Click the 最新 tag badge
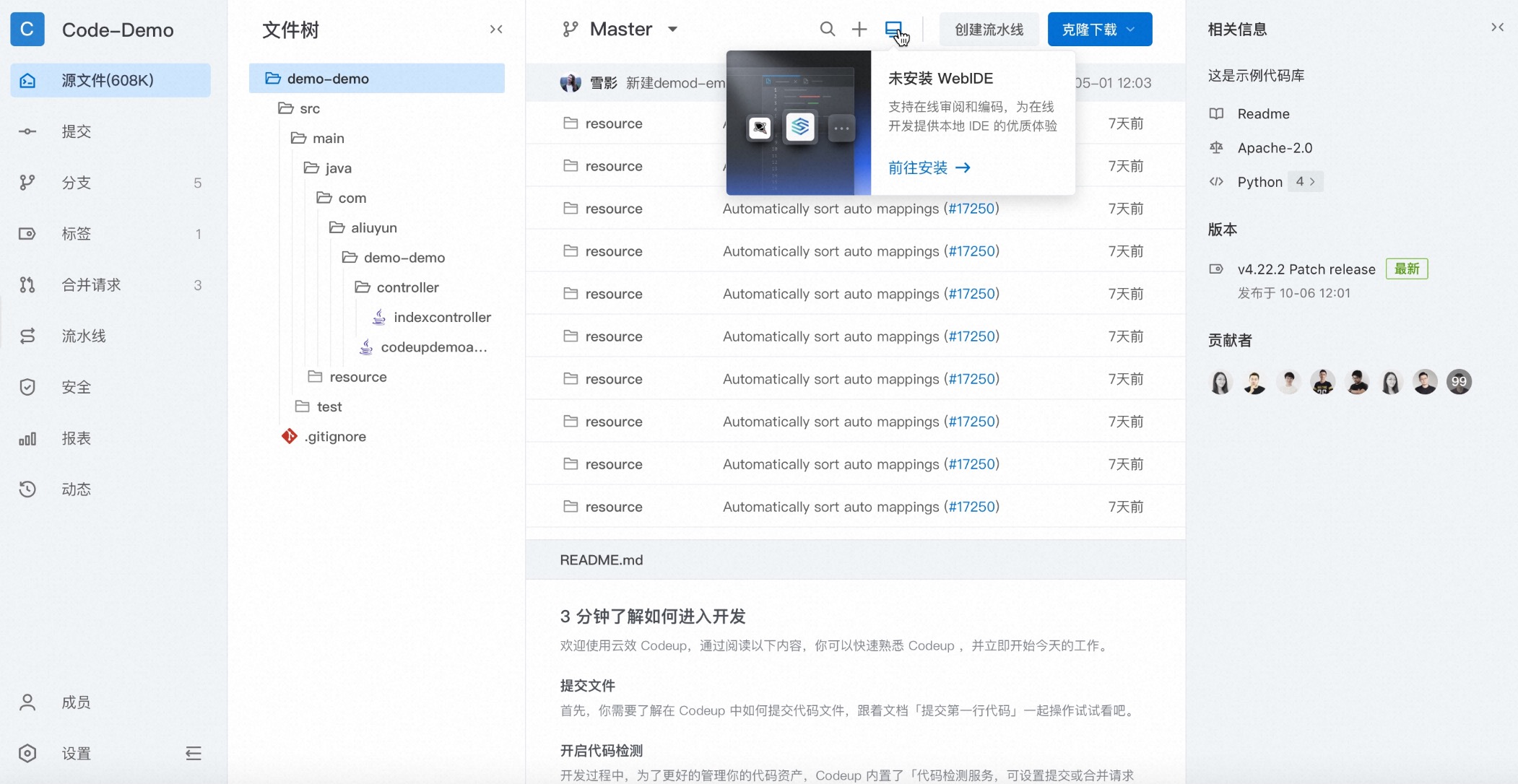1518x784 pixels. tap(1407, 269)
